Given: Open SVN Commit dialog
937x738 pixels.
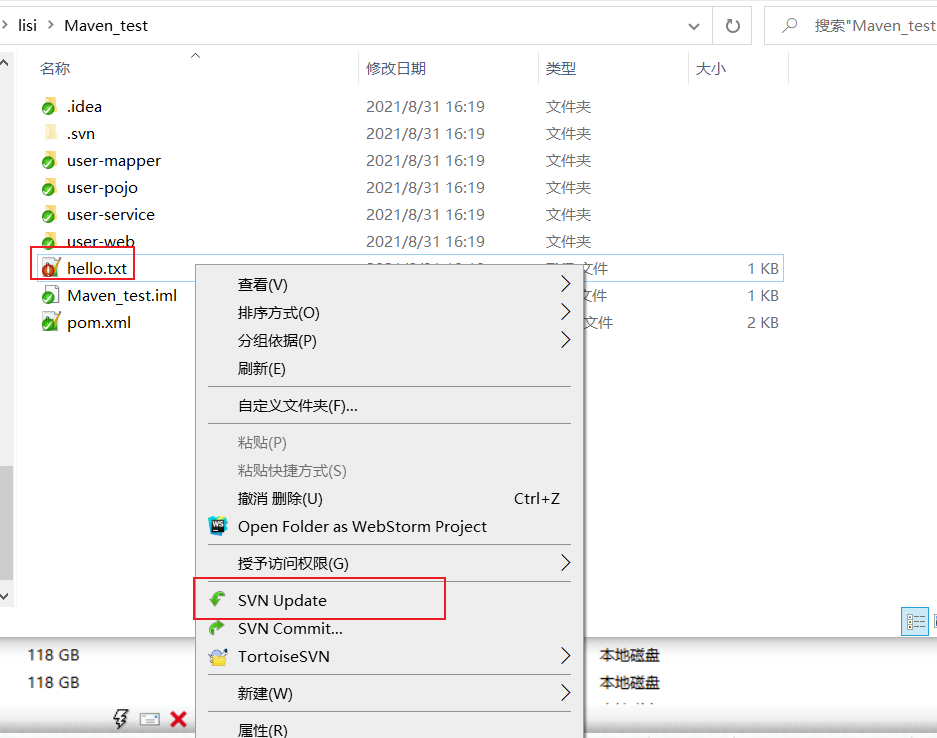Looking at the screenshot, I should pyautogui.click(x=291, y=629).
